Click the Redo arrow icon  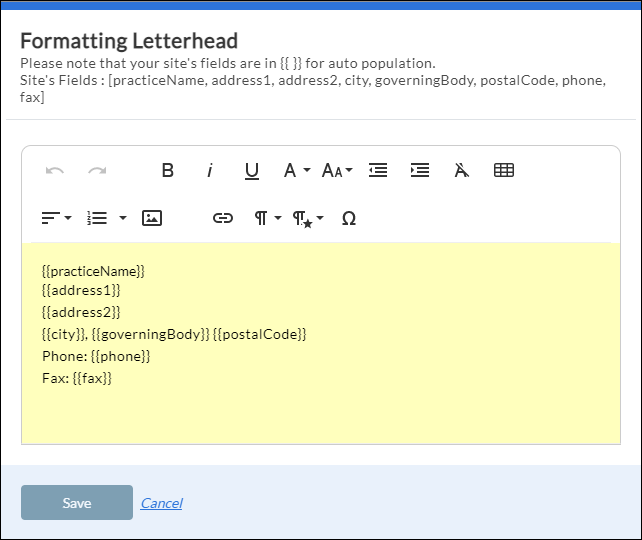(x=97, y=171)
